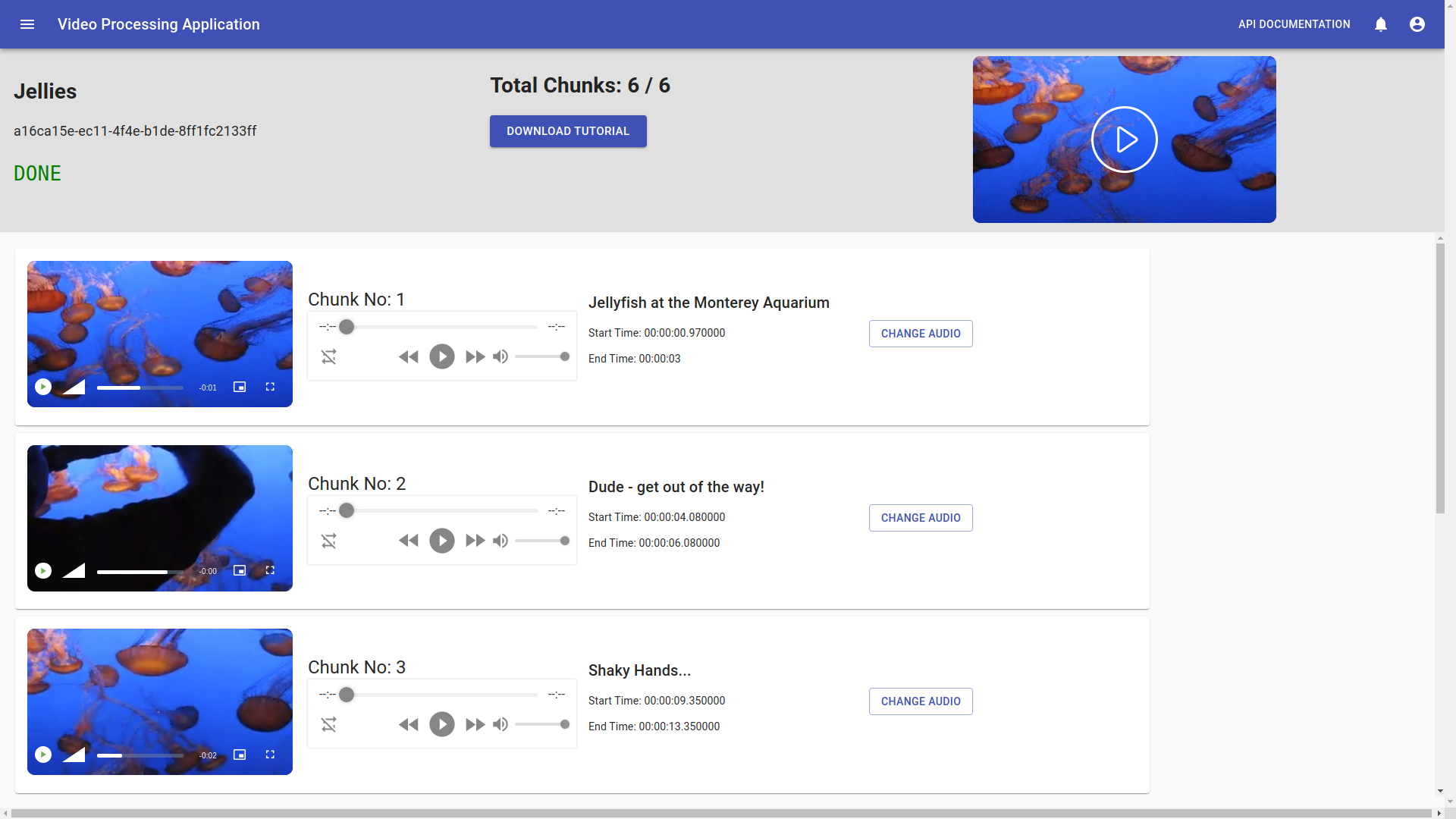Viewport: 1456px width, 819px height.
Task: Click the Download Tutorial button
Action: pyautogui.click(x=568, y=131)
